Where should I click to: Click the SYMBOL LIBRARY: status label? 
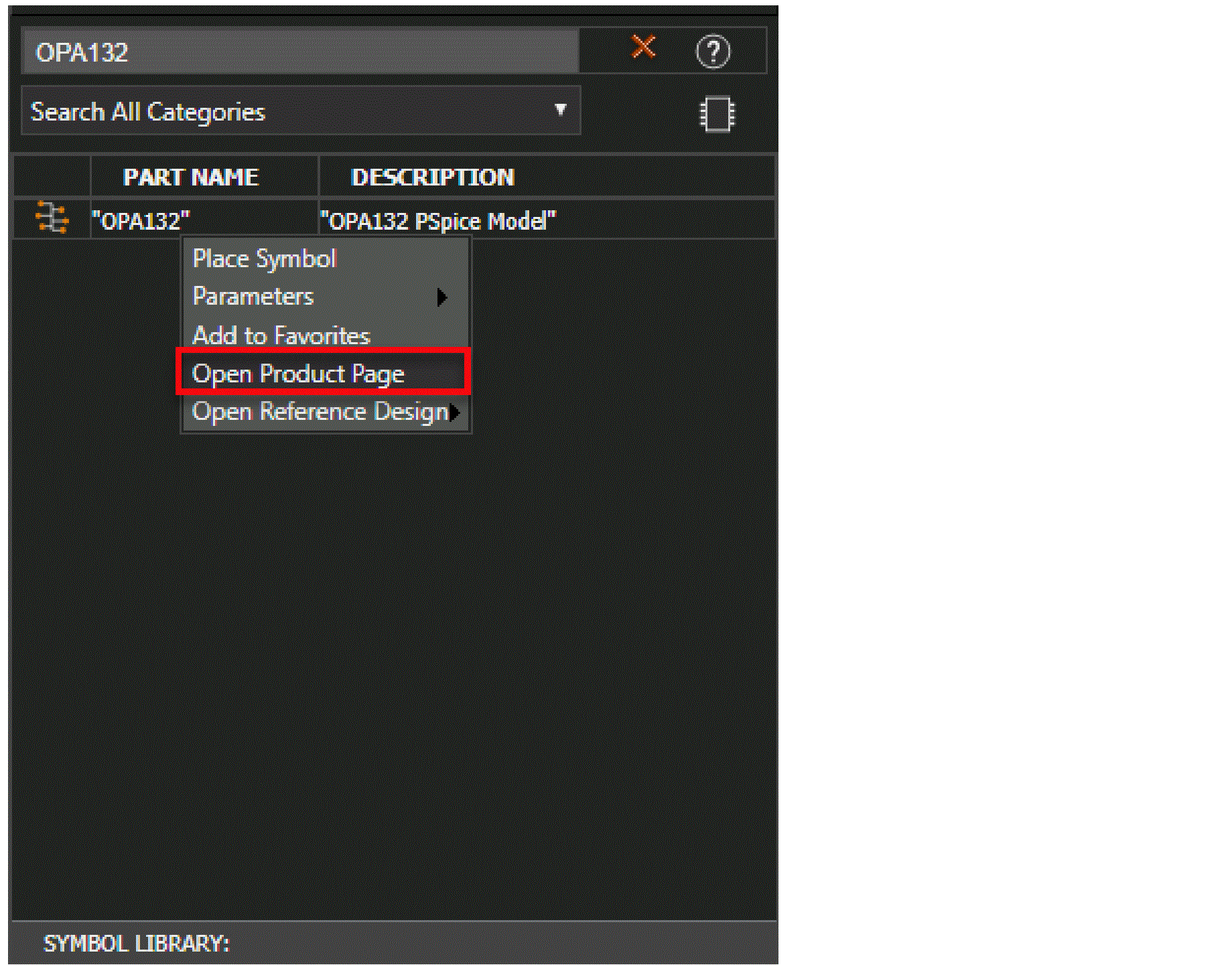(136, 944)
